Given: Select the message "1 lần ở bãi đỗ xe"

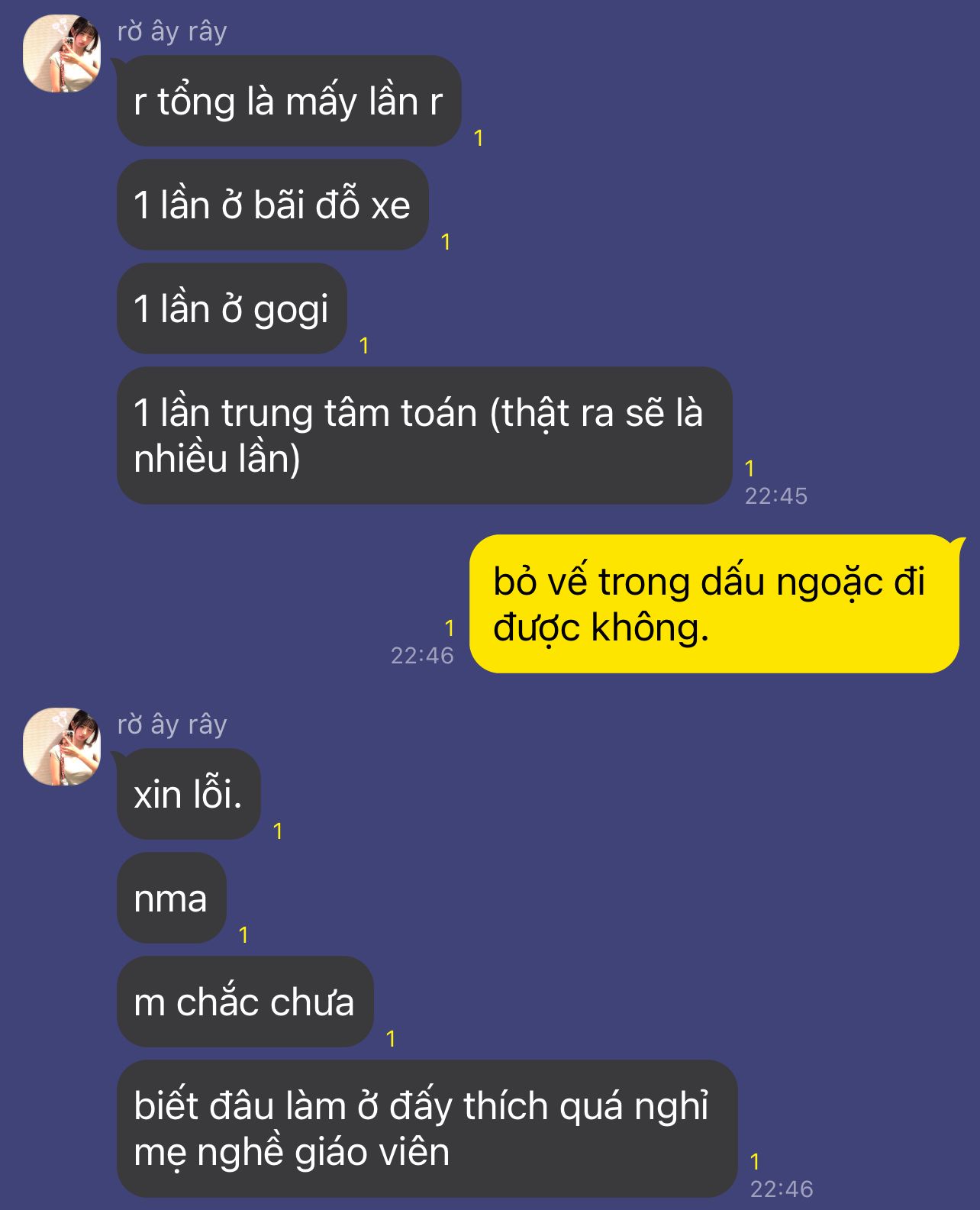Looking at the screenshot, I should 272,205.
